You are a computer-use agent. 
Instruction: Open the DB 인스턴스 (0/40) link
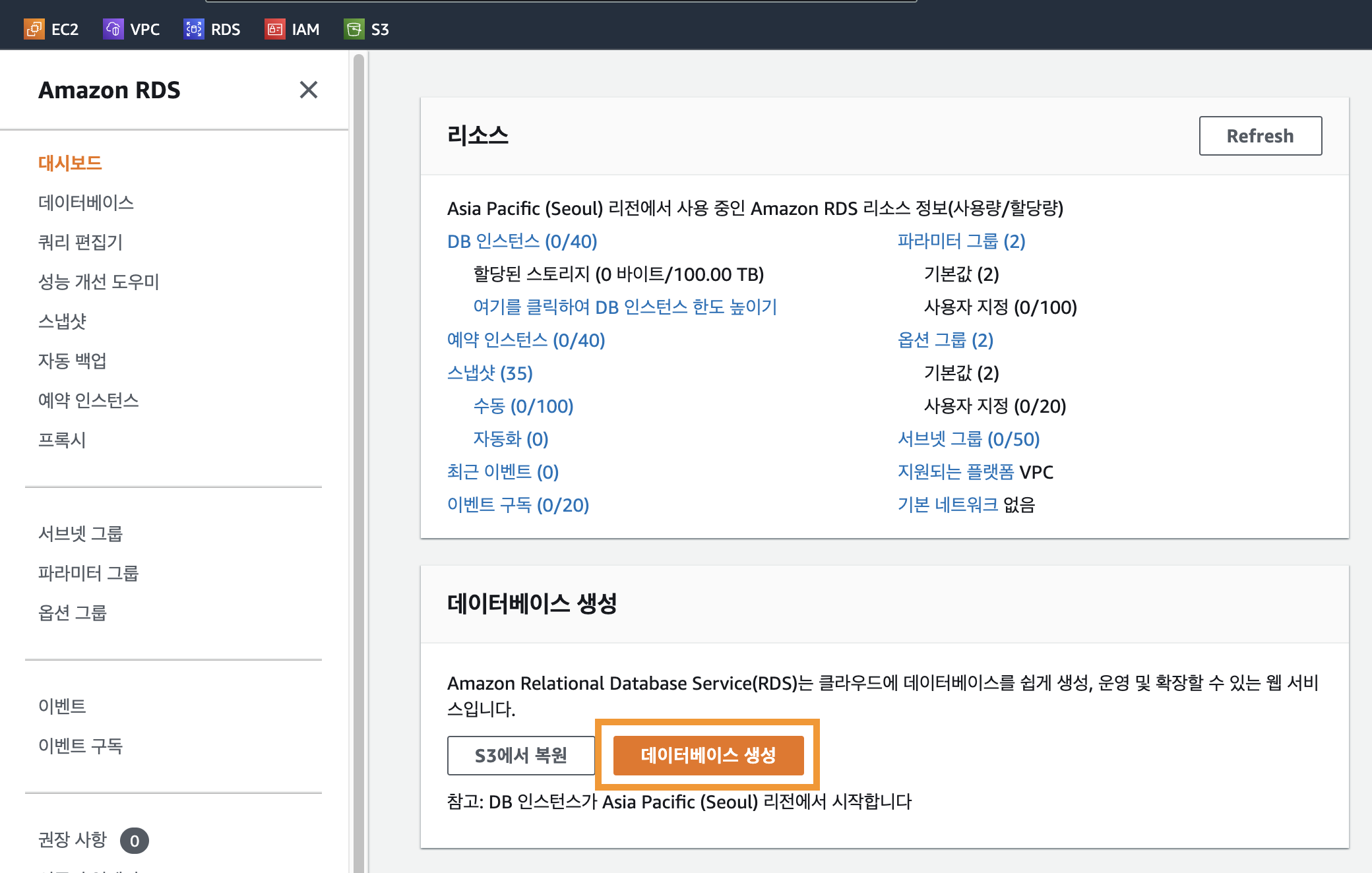click(x=522, y=241)
